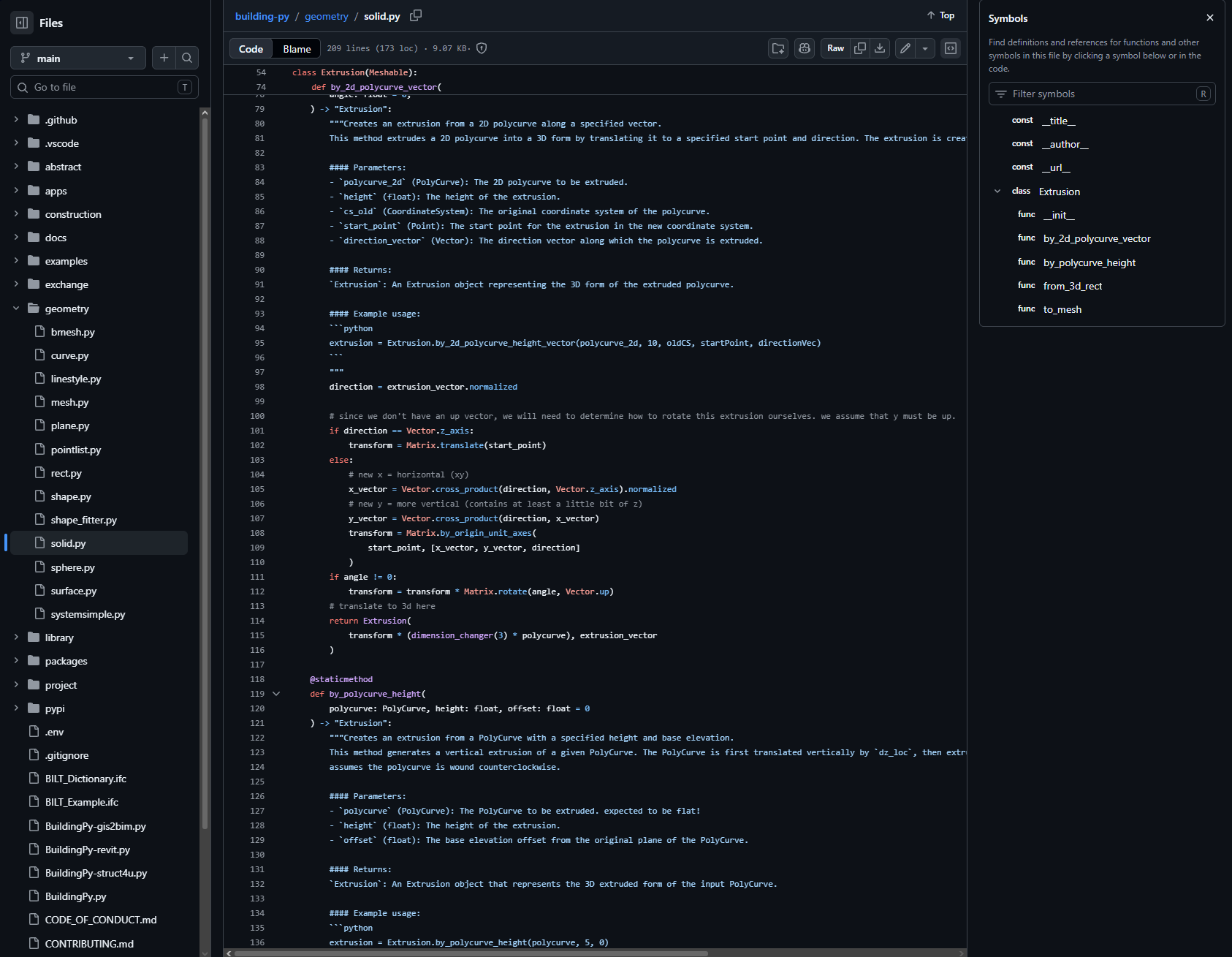
Task: Navigate to building-py breadcrumb link
Action: click(x=262, y=16)
